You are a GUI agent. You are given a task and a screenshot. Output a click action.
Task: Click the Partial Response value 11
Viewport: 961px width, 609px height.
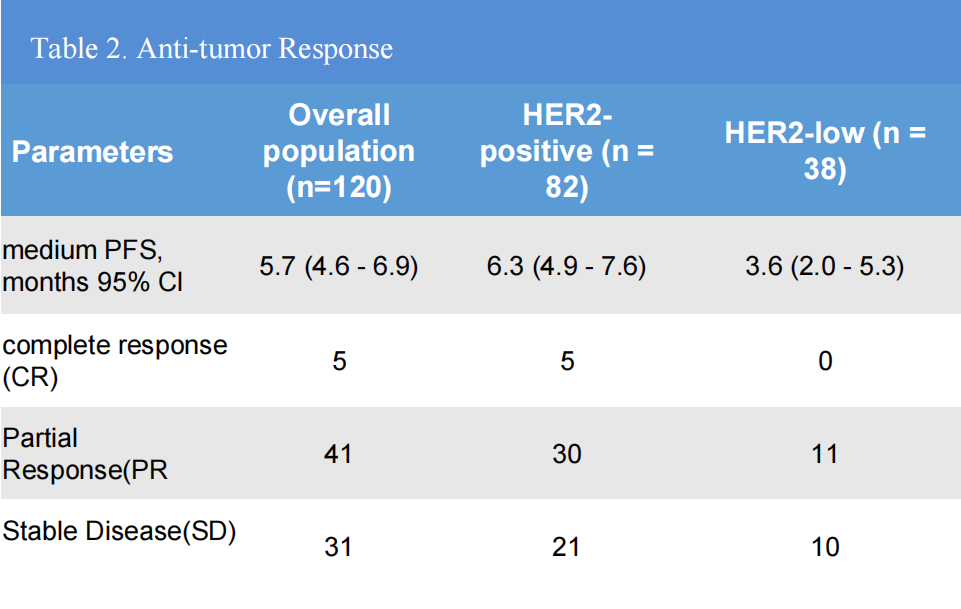pyautogui.click(x=825, y=454)
